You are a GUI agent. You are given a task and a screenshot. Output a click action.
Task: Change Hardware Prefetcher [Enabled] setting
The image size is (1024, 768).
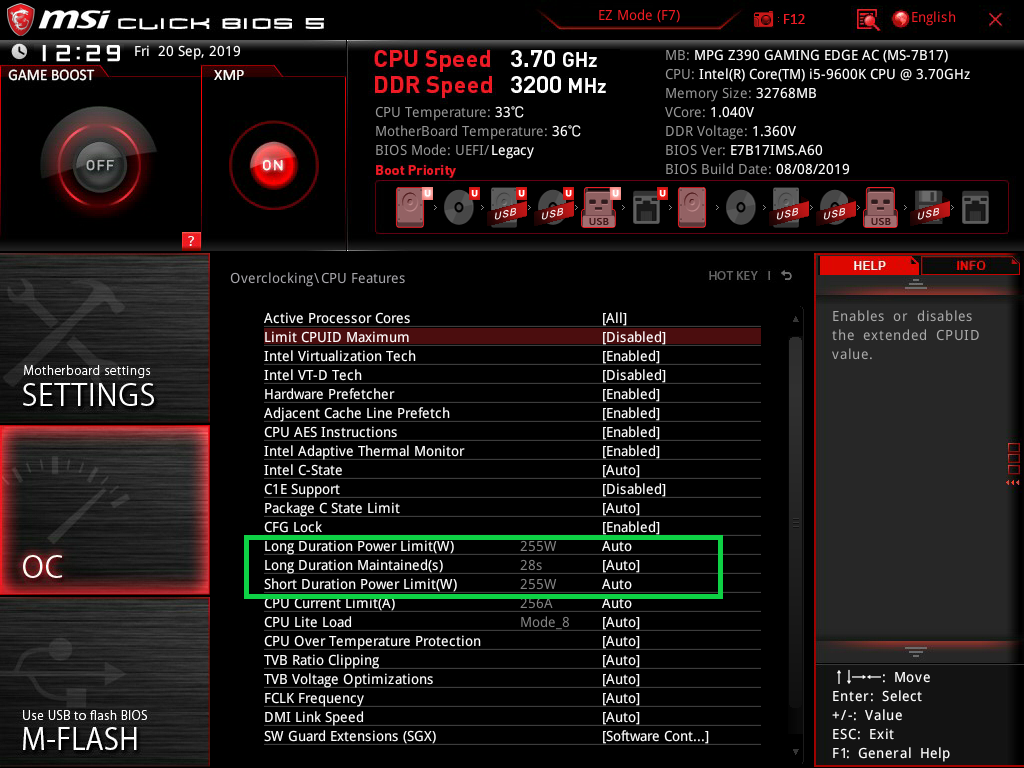pos(512,394)
